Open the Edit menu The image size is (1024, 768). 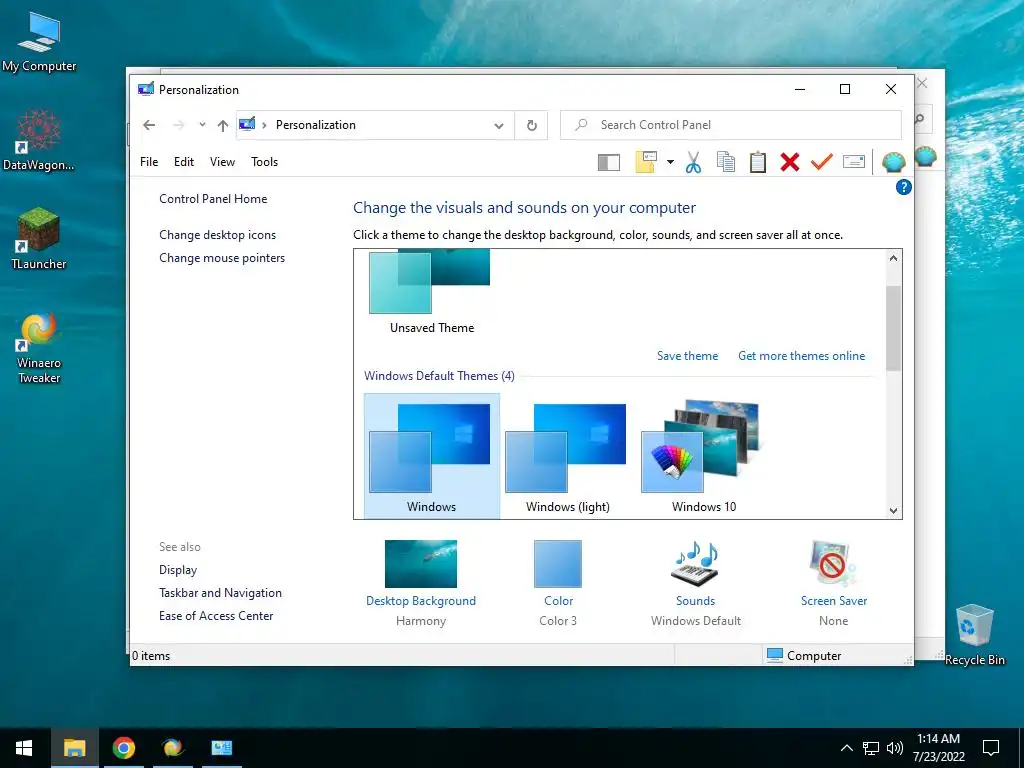[x=184, y=162]
